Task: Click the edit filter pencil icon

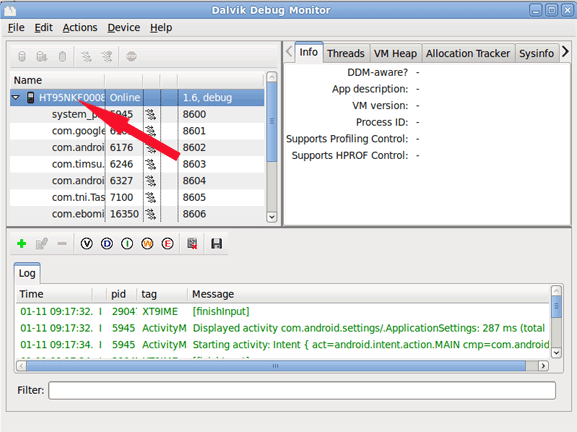Action: click(x=42, y=244)
